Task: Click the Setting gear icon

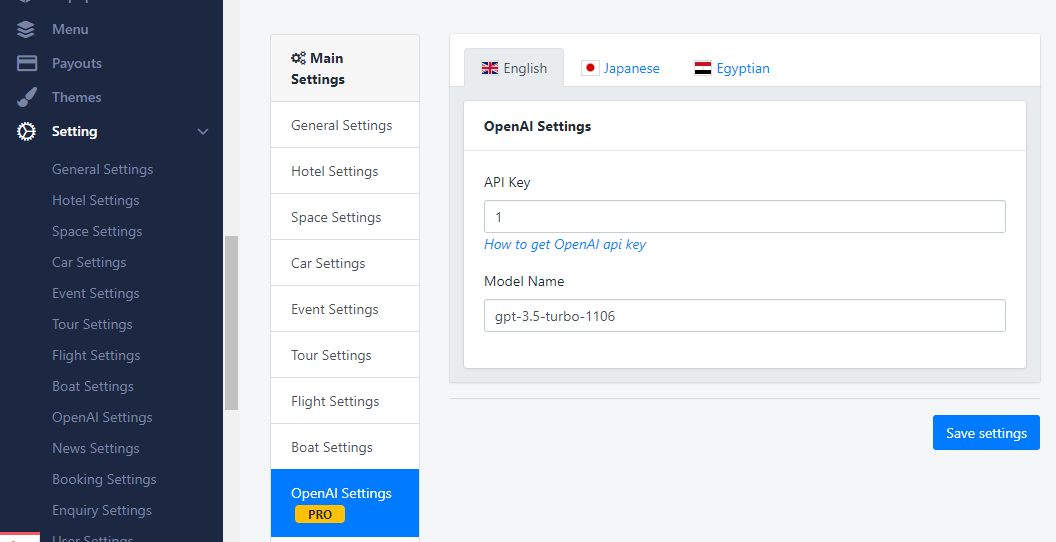Action: pyautogui.click(x=27, y=131)
